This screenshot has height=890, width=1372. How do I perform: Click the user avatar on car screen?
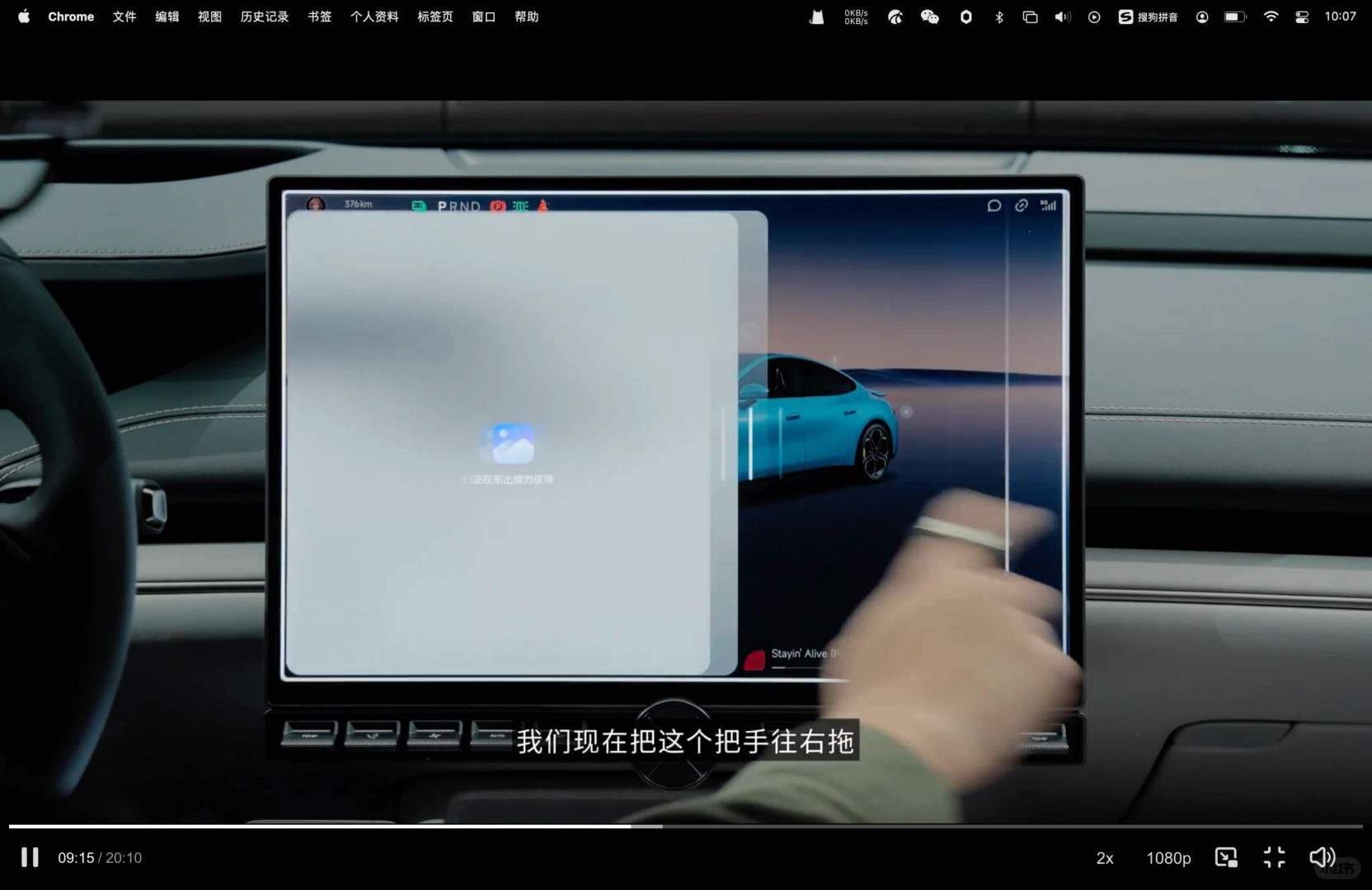click(316, 204)
